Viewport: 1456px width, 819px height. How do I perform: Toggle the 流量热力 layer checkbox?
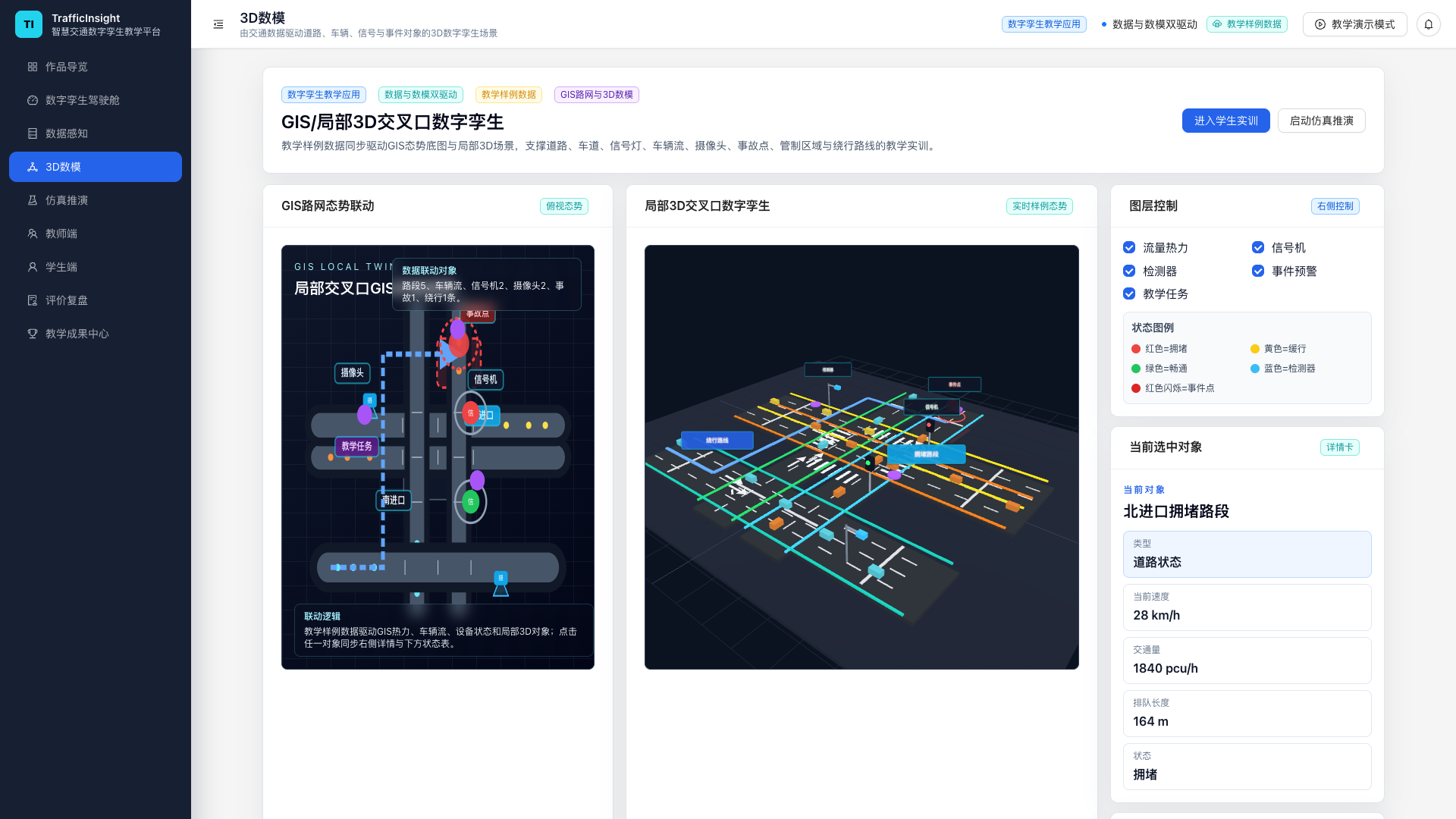(1129, 247)
